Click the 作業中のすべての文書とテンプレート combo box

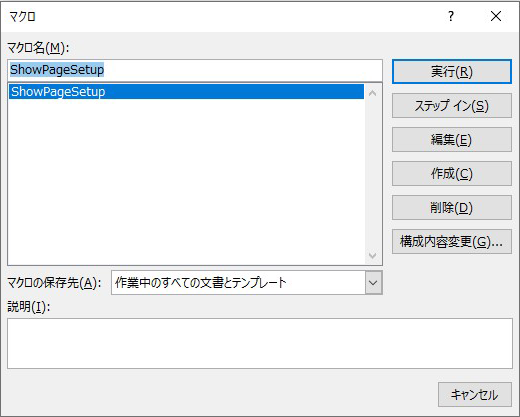tap(246, 283)
